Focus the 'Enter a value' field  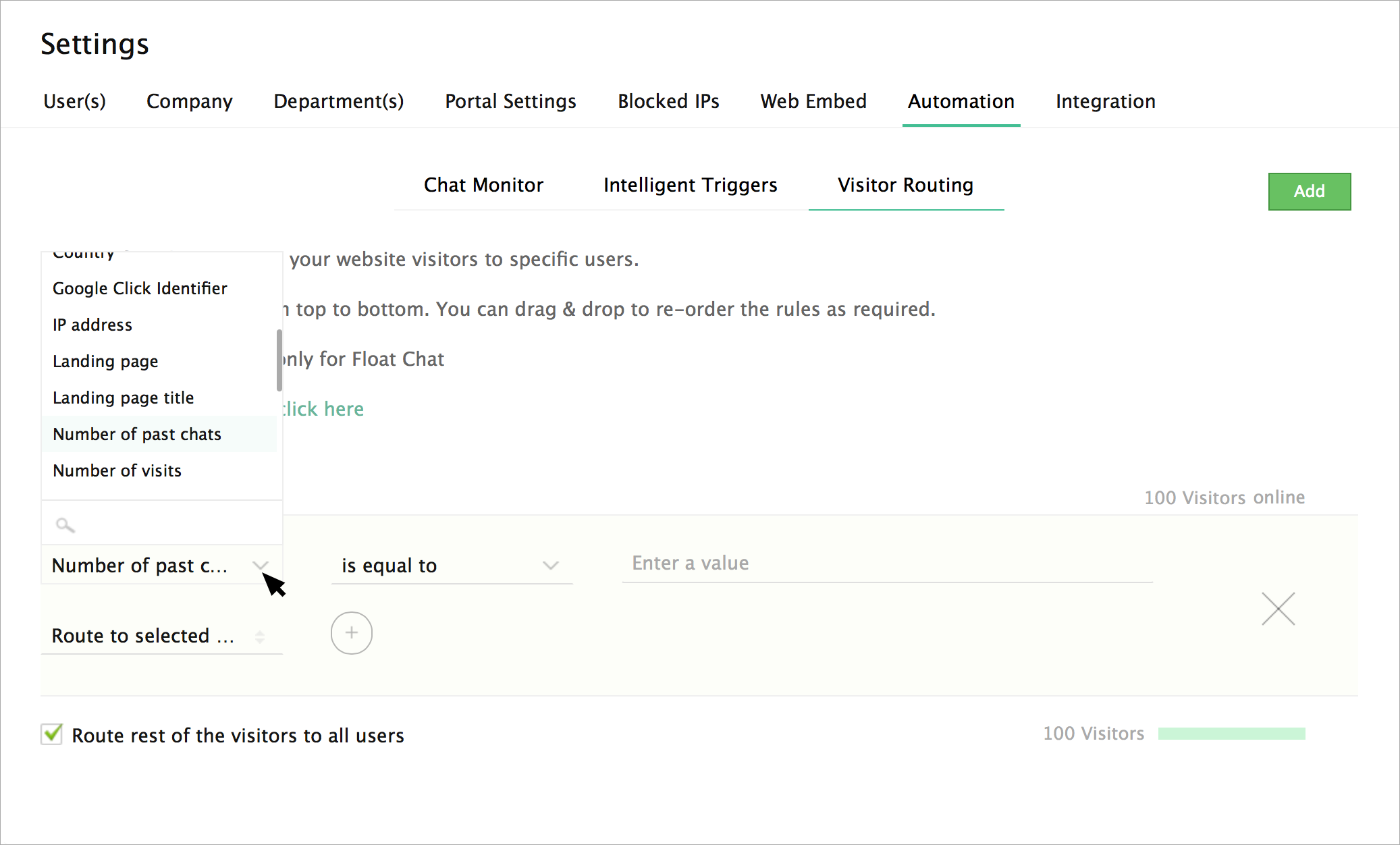pyautogui.click(x=886, y=564)
